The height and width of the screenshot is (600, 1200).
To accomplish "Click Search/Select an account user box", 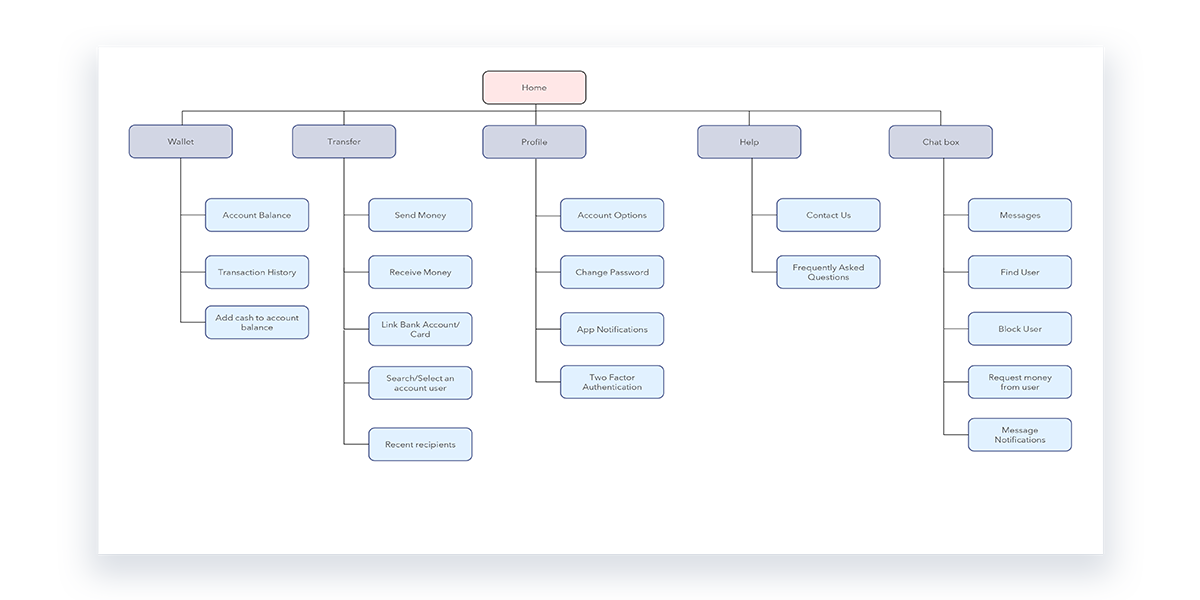I will tap(420, 381).
